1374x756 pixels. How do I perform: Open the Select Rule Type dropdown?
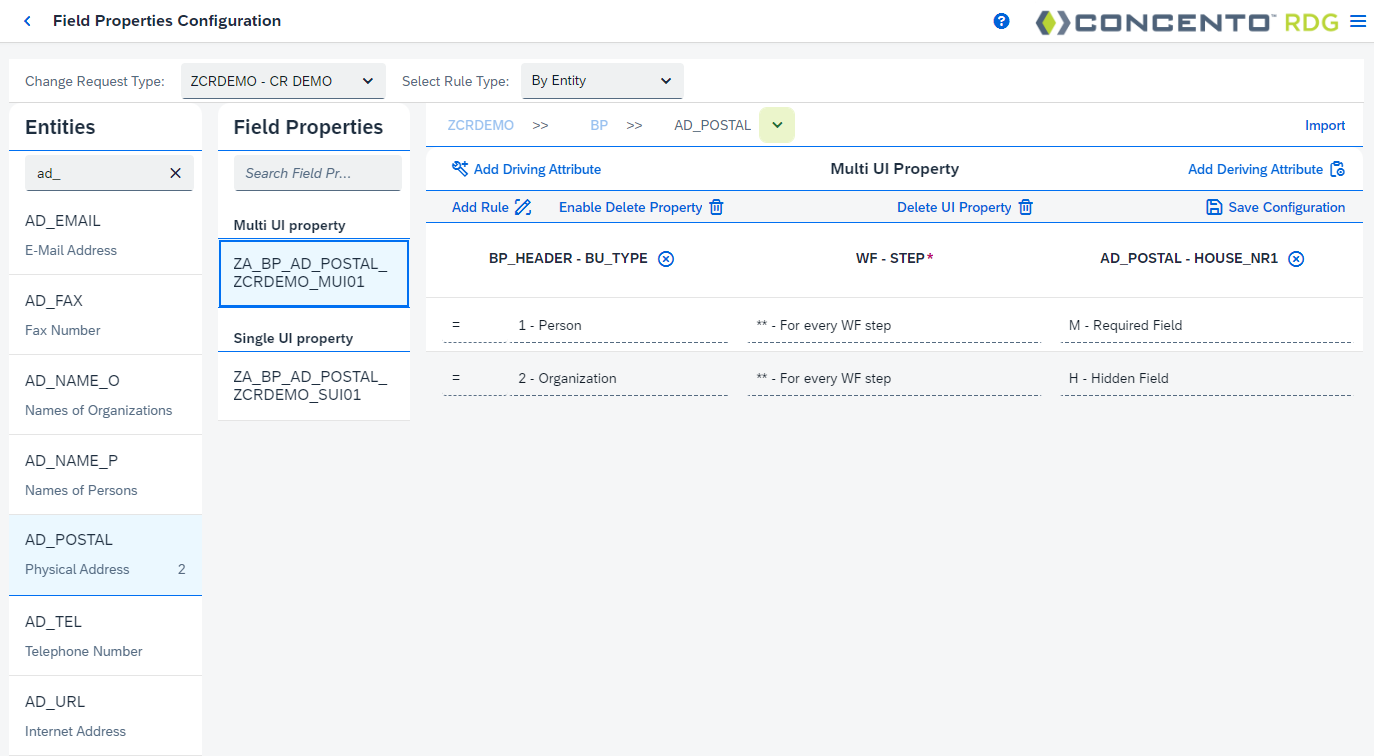click(602, 81)
